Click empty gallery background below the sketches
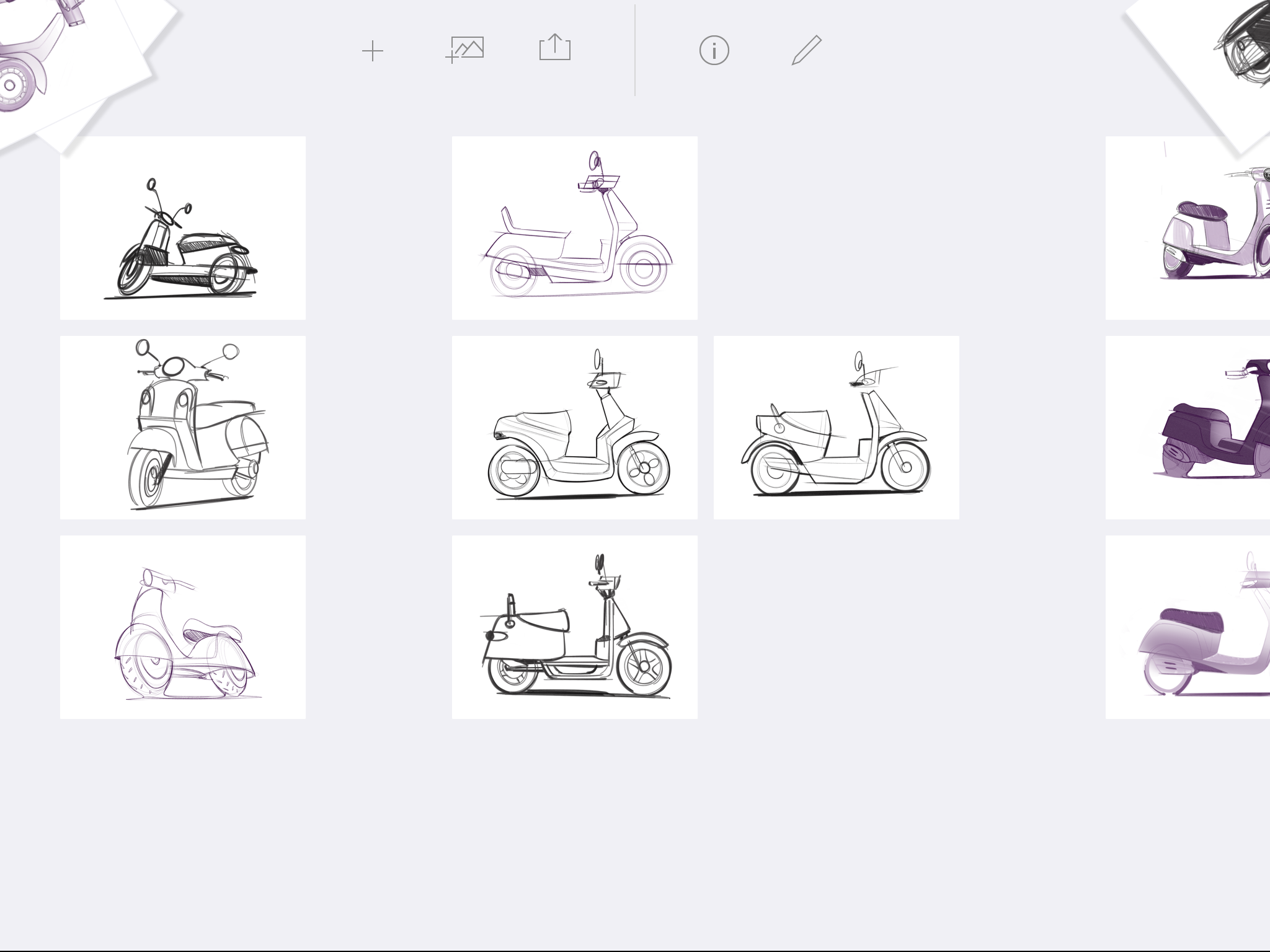 point(620,837)
